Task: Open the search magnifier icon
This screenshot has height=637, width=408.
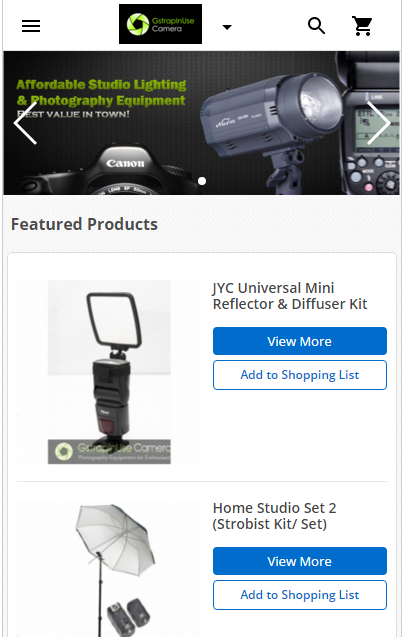Action: coord(317,26)
